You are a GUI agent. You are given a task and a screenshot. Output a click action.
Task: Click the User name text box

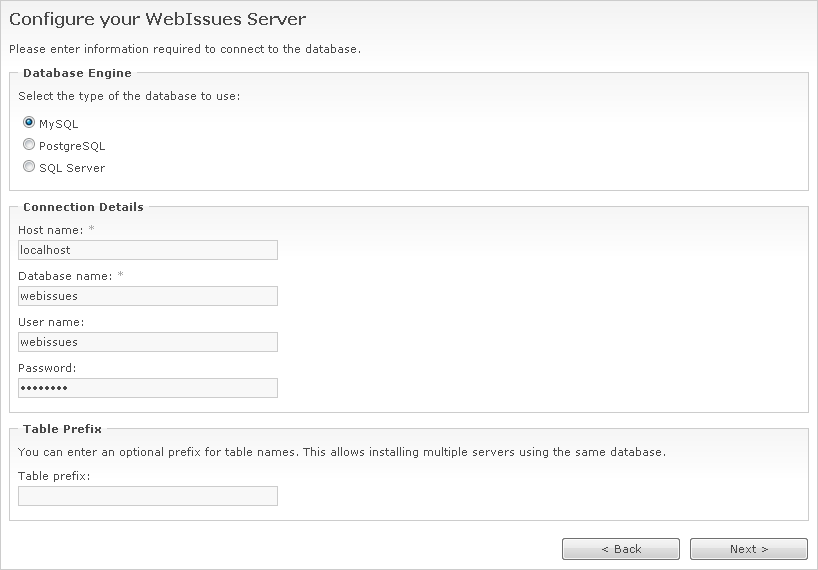[x=148, y=342]
